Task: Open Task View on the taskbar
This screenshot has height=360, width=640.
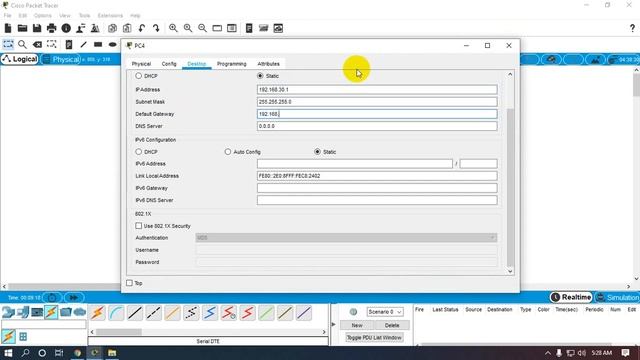Action: tap(59, 353)
